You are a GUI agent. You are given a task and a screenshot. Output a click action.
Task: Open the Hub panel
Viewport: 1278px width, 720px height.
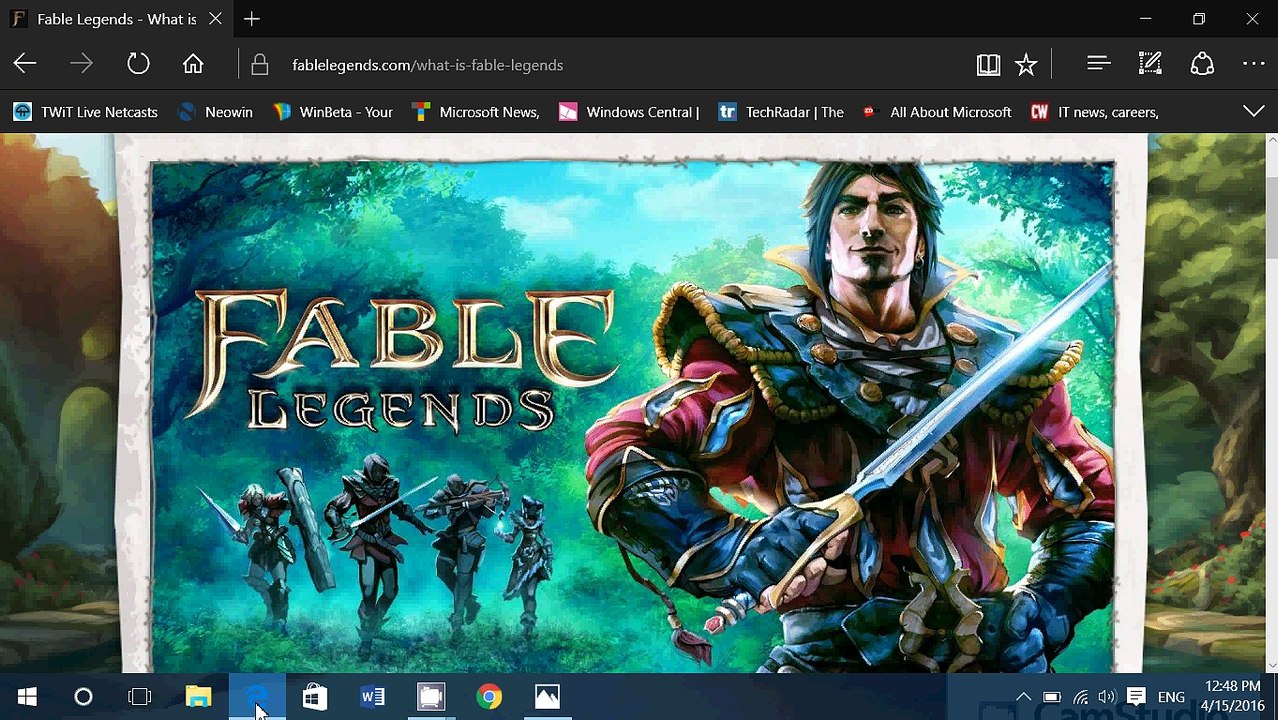[x=1099, y=64]
